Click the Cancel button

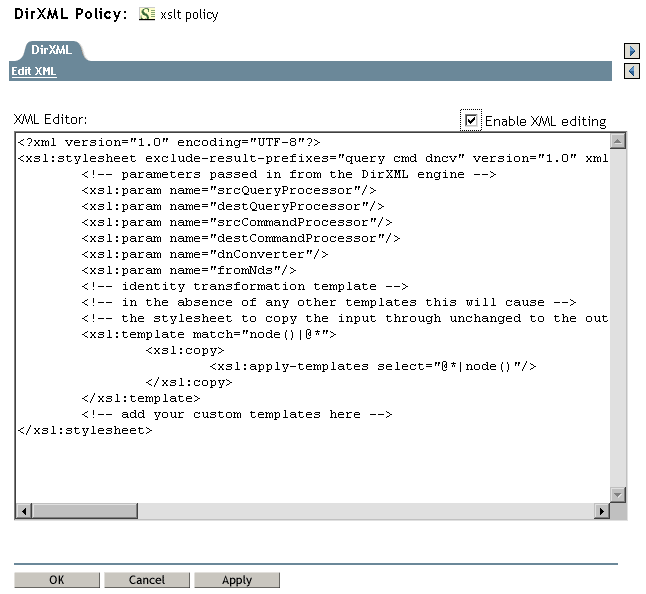[147, 580]
